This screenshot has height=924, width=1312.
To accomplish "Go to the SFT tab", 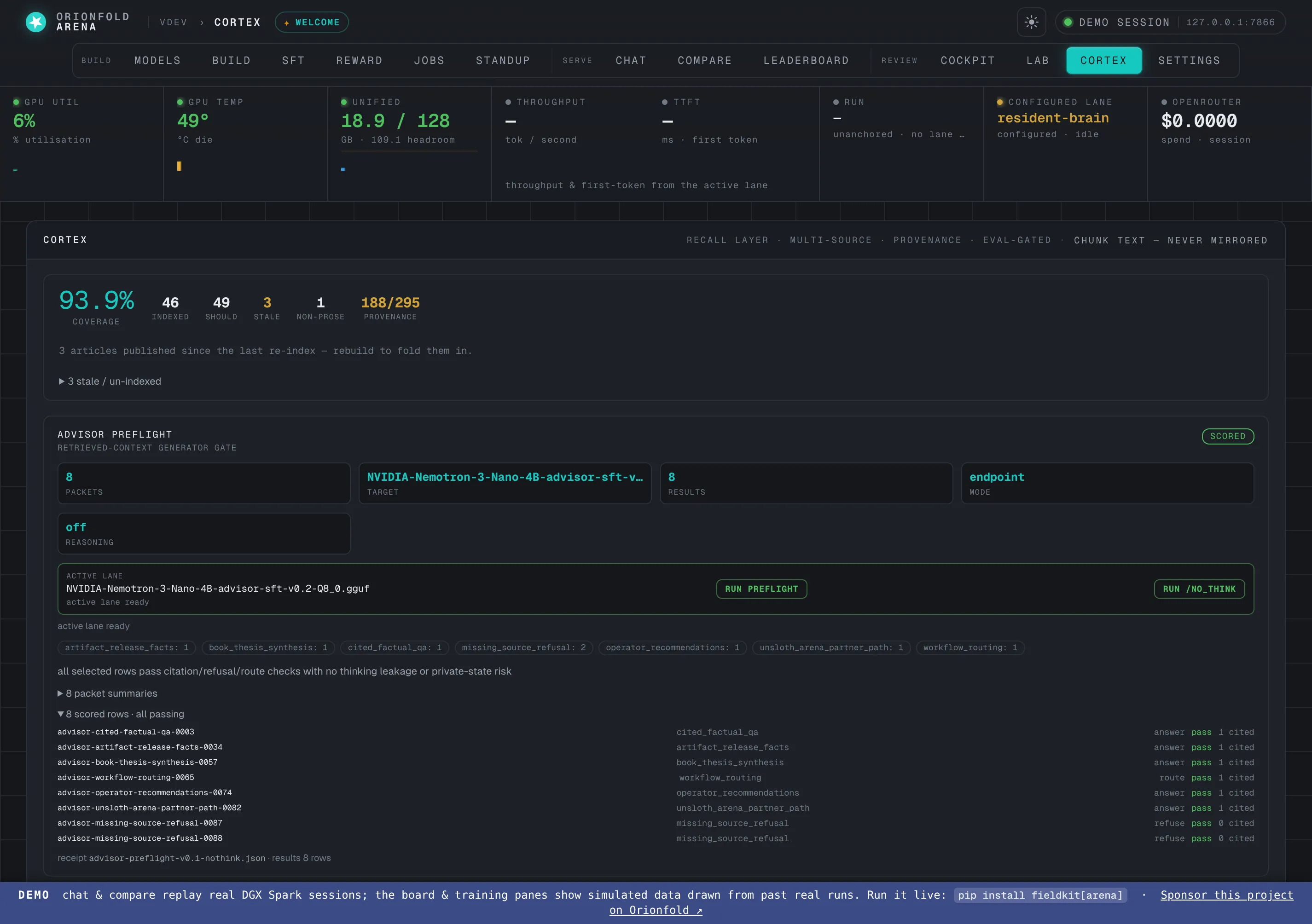I will coord(293,61).
